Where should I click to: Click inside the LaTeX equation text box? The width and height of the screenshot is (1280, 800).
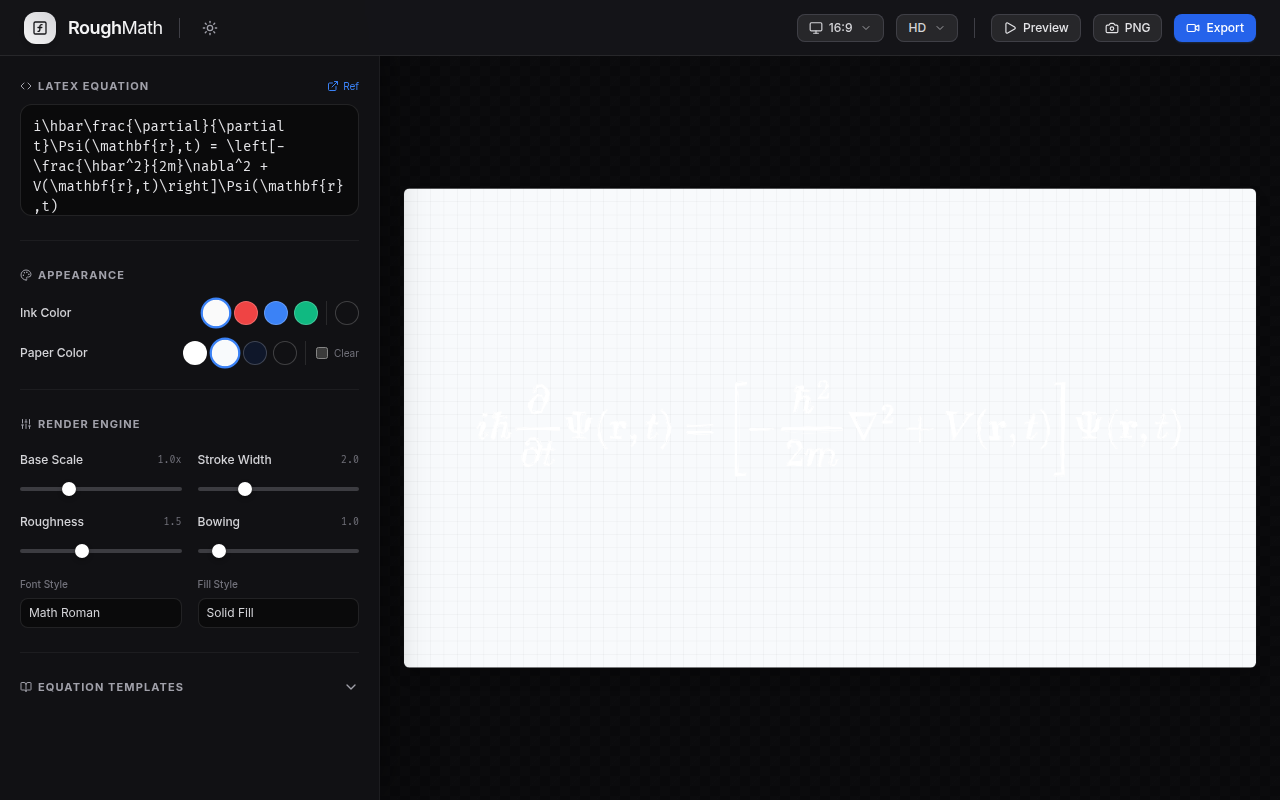click(189, 160)
